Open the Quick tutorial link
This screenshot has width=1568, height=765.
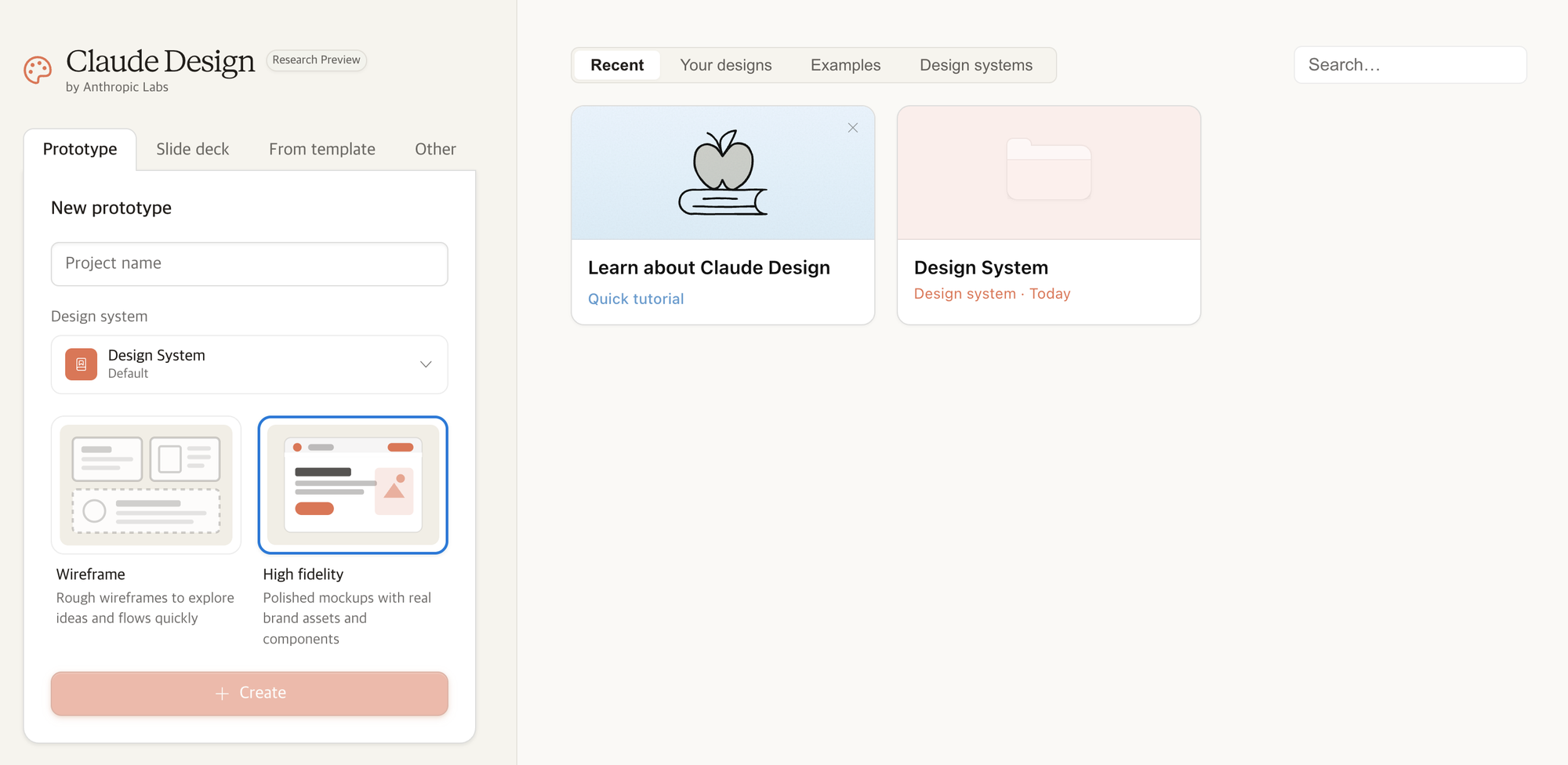click(x=636, y=299)
